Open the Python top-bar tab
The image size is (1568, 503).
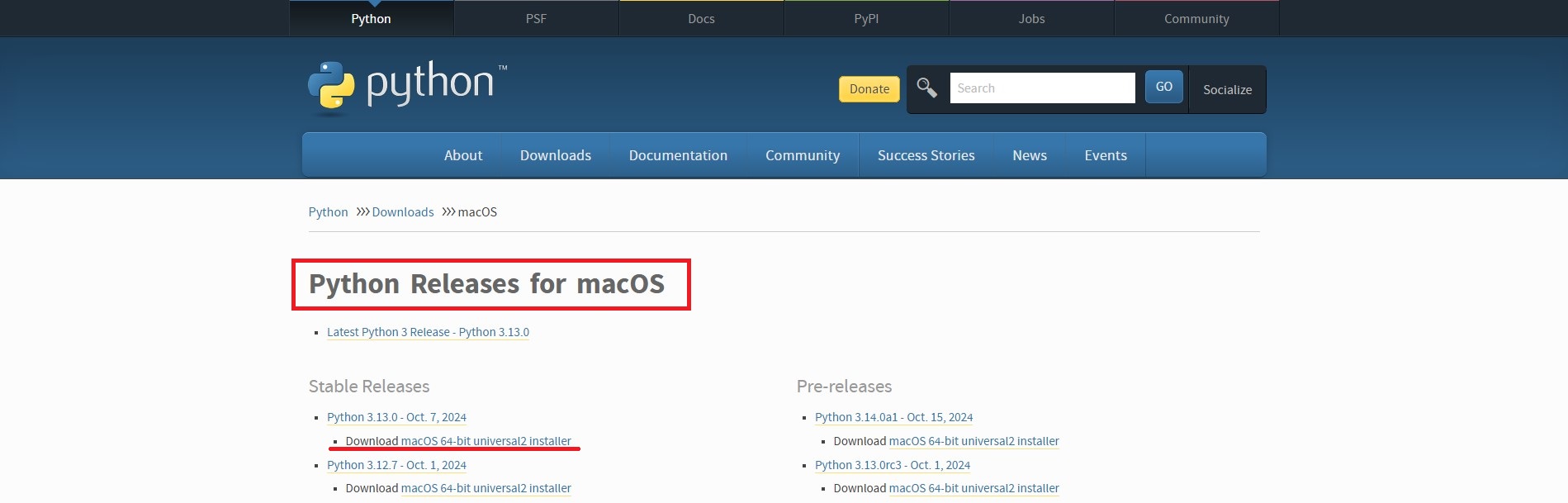371,18
